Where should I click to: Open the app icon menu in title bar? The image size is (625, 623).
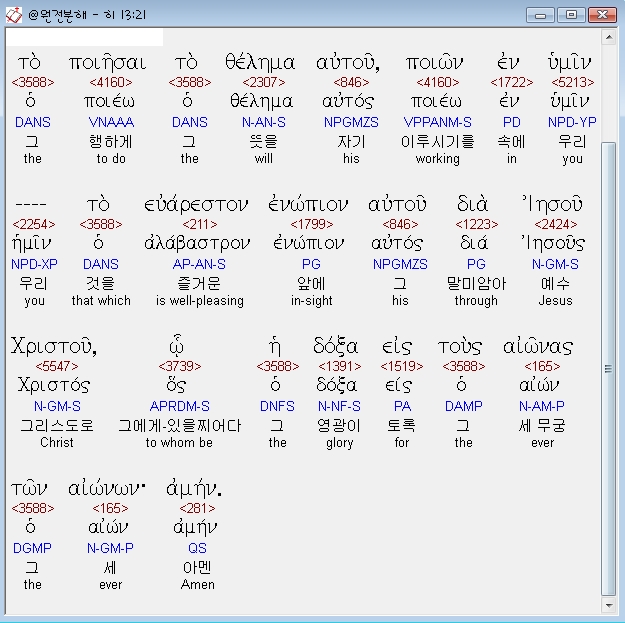point(14,15)
